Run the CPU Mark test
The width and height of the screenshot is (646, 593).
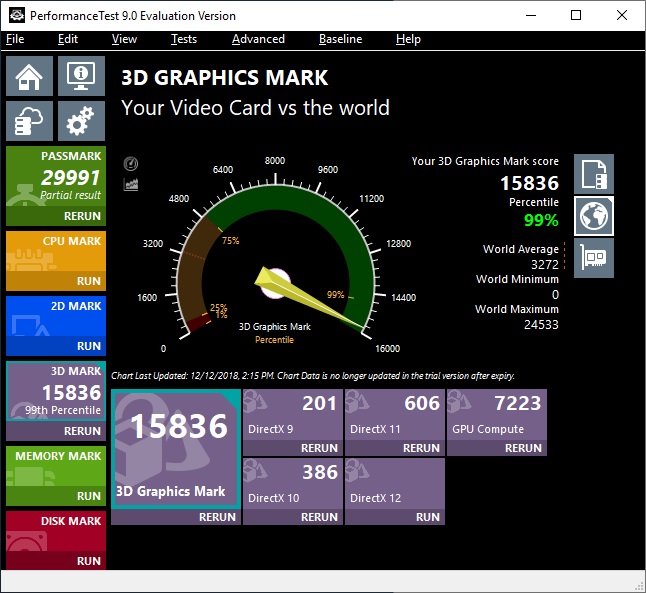coord(88,281)
